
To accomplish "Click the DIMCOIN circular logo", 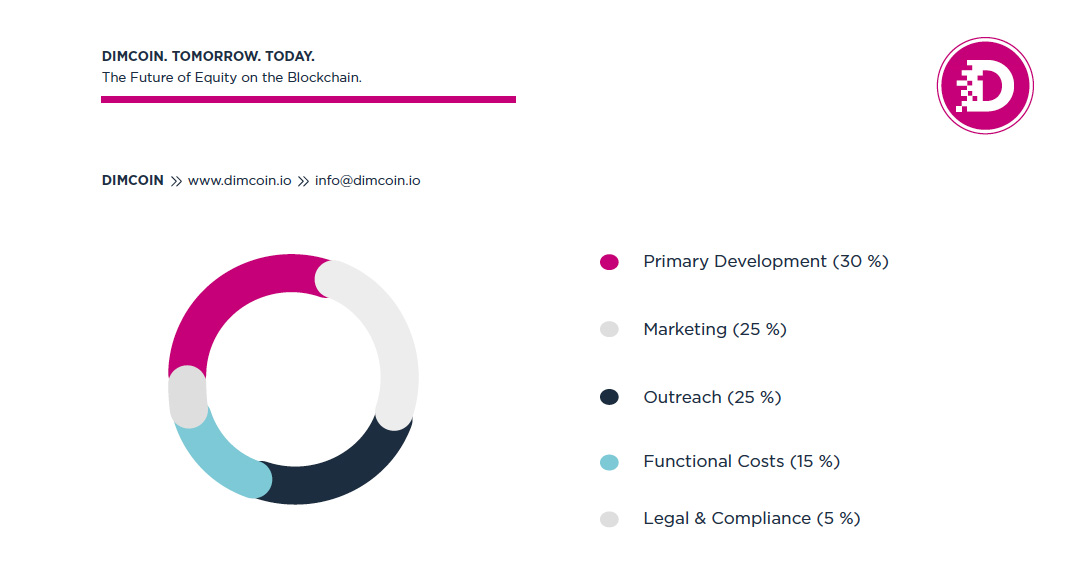I will point(985,86).
